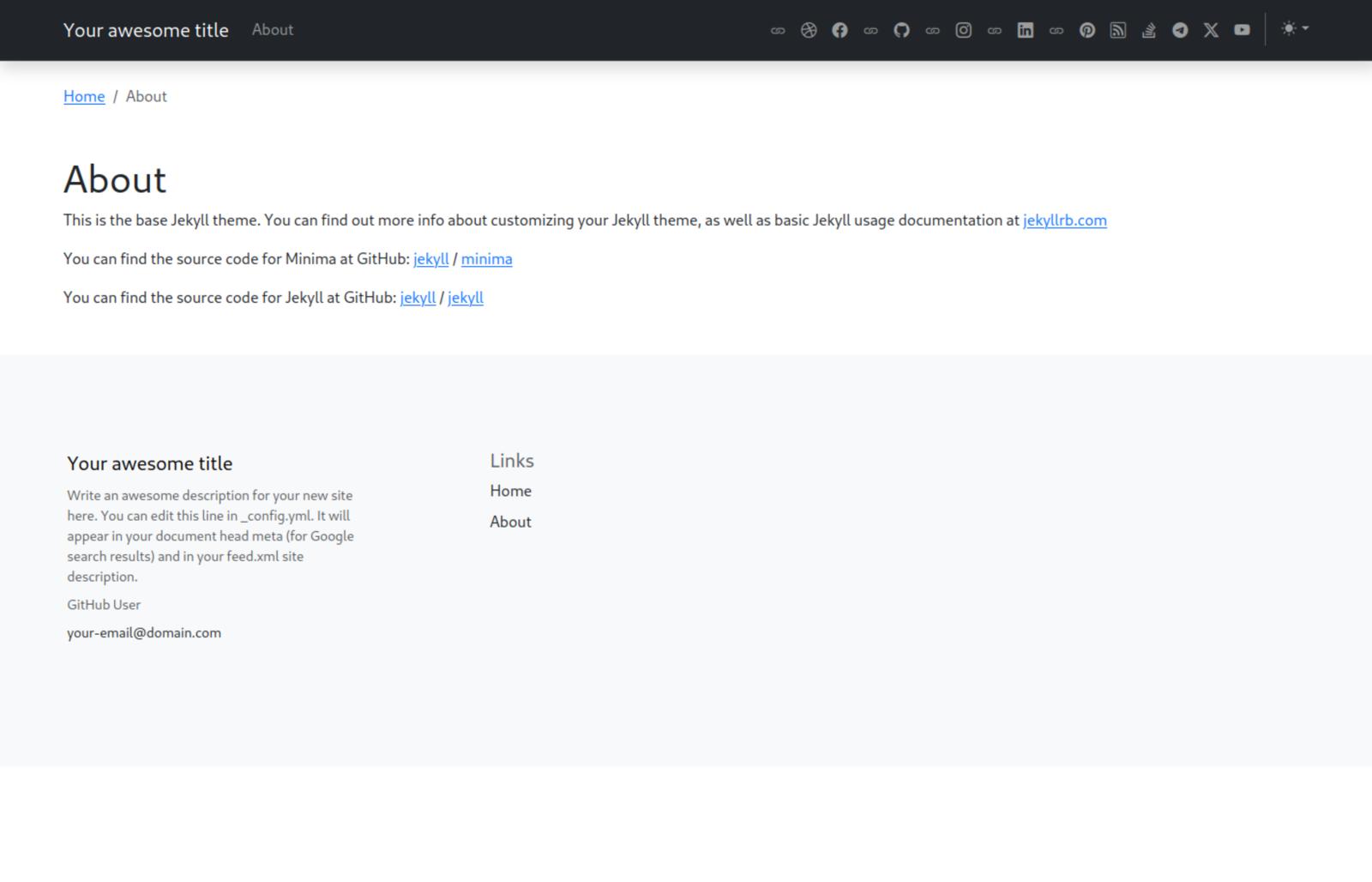Click Home in the breadcrumb trail

click(83, 96)
